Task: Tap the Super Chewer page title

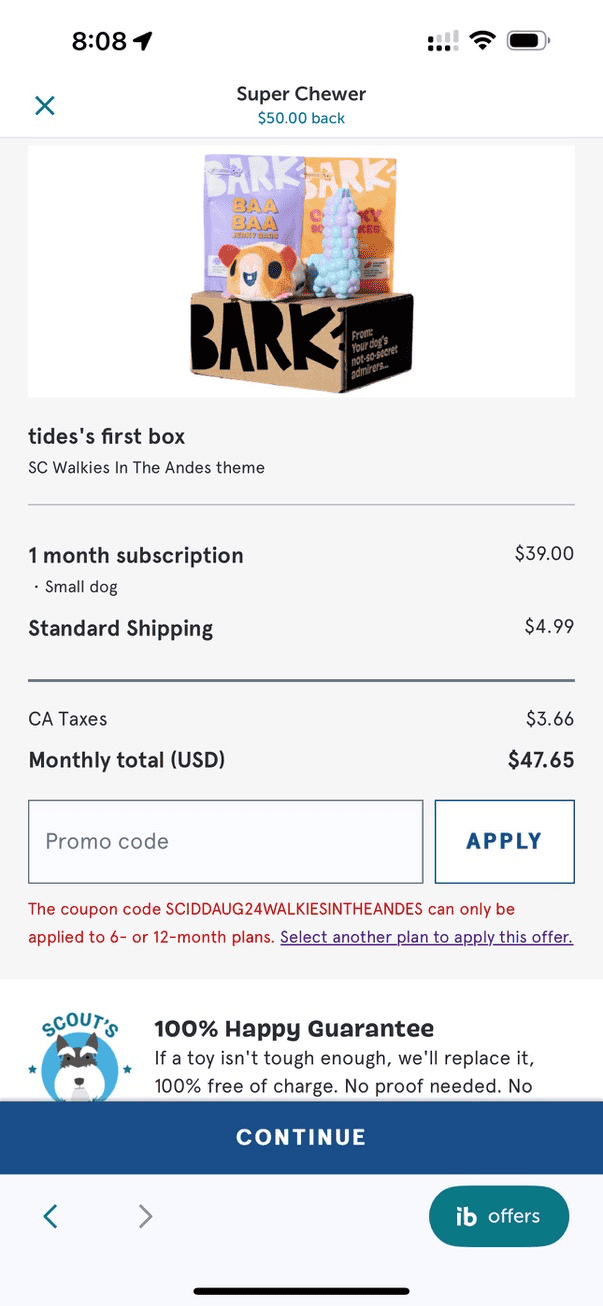Action: 301,94
